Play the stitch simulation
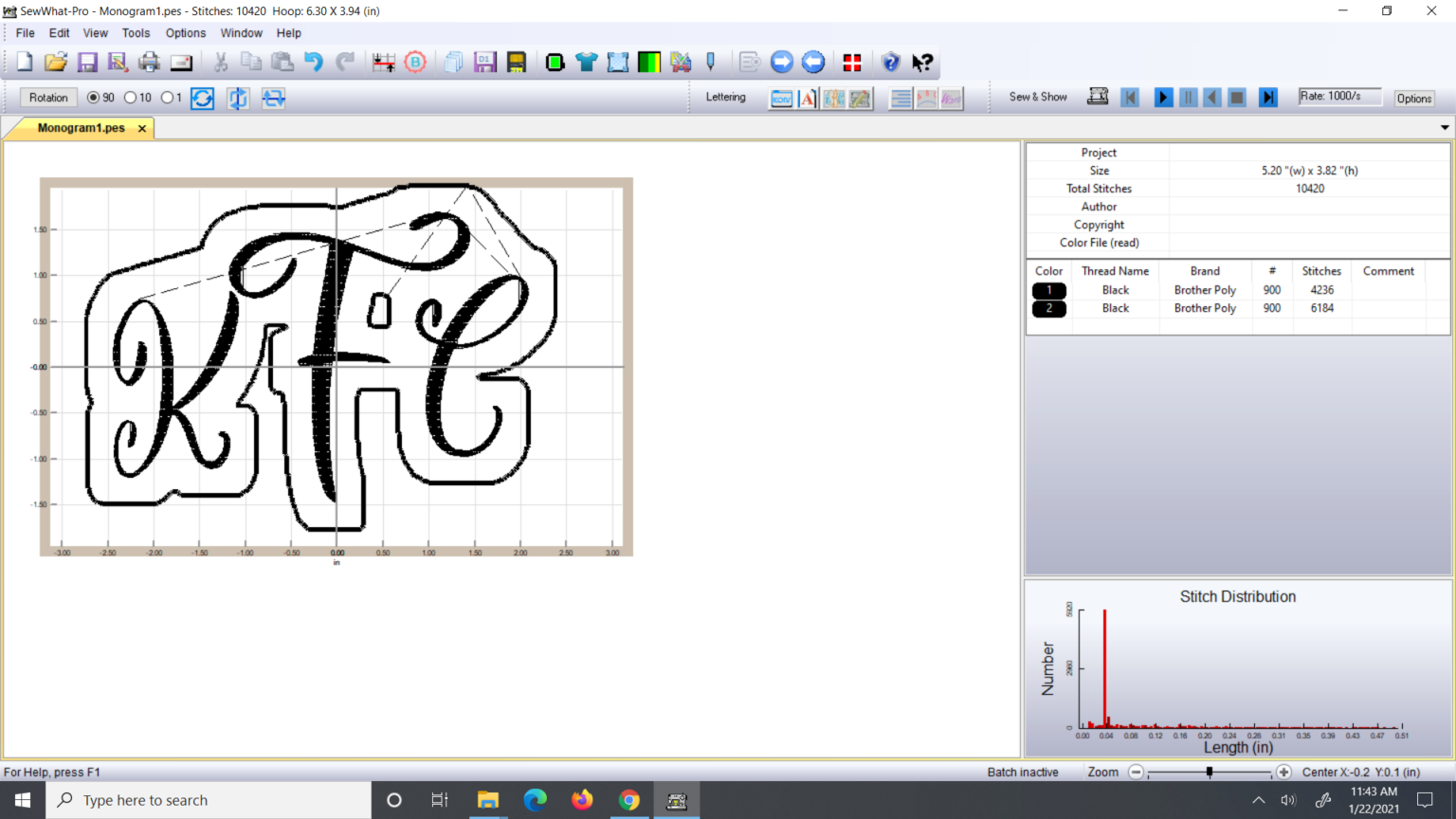 point(1162,98)
